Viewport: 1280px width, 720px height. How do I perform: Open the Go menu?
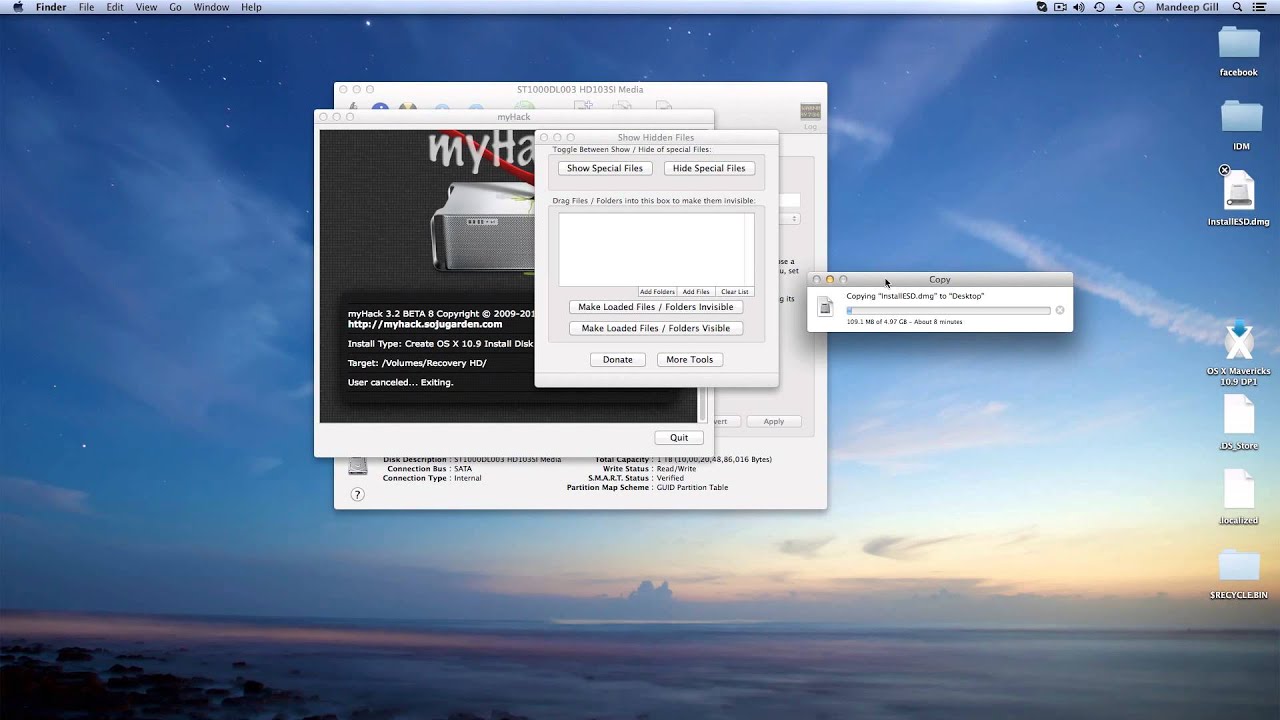(x=175, y=7)
